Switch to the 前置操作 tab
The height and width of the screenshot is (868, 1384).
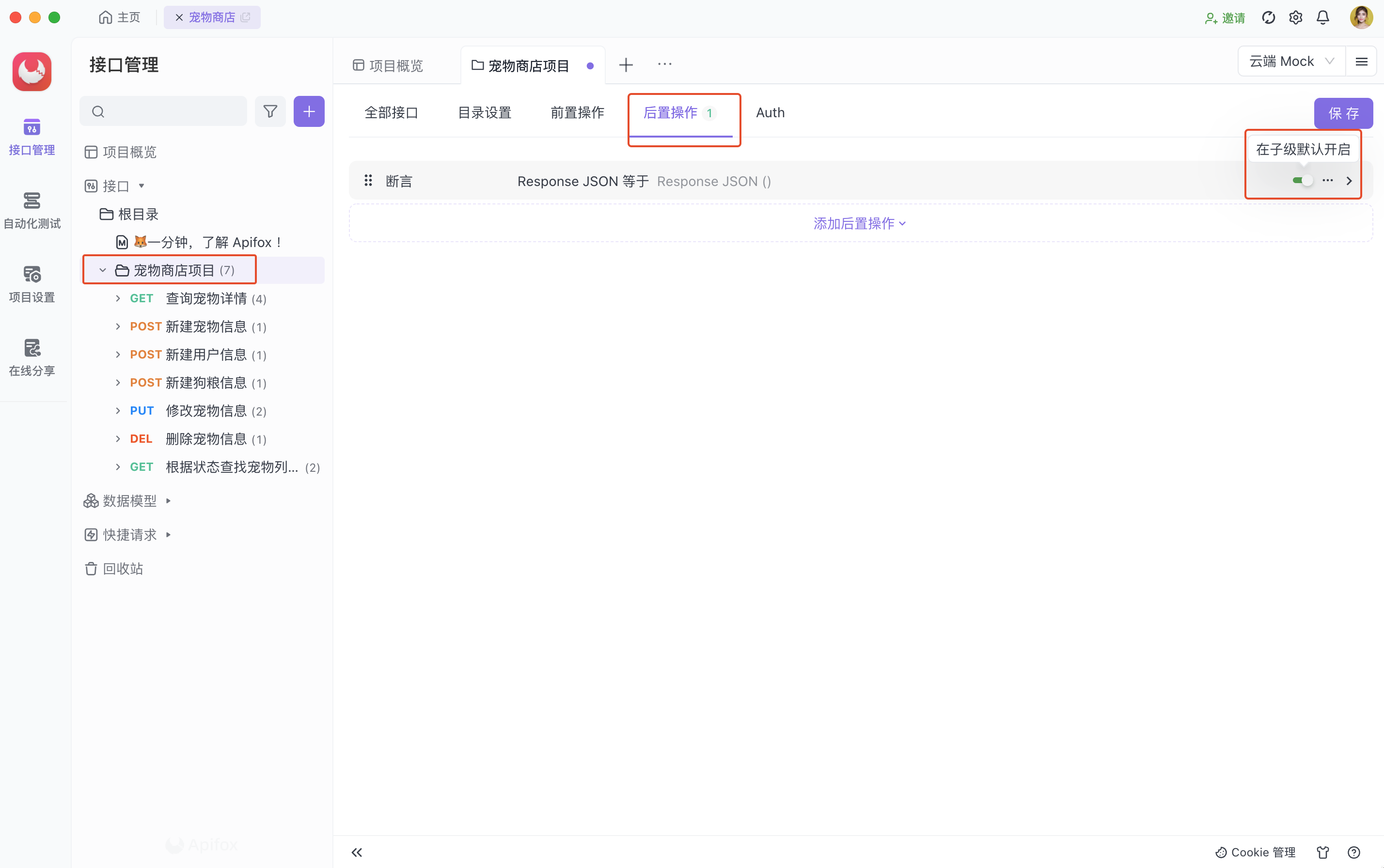(577, 112)
